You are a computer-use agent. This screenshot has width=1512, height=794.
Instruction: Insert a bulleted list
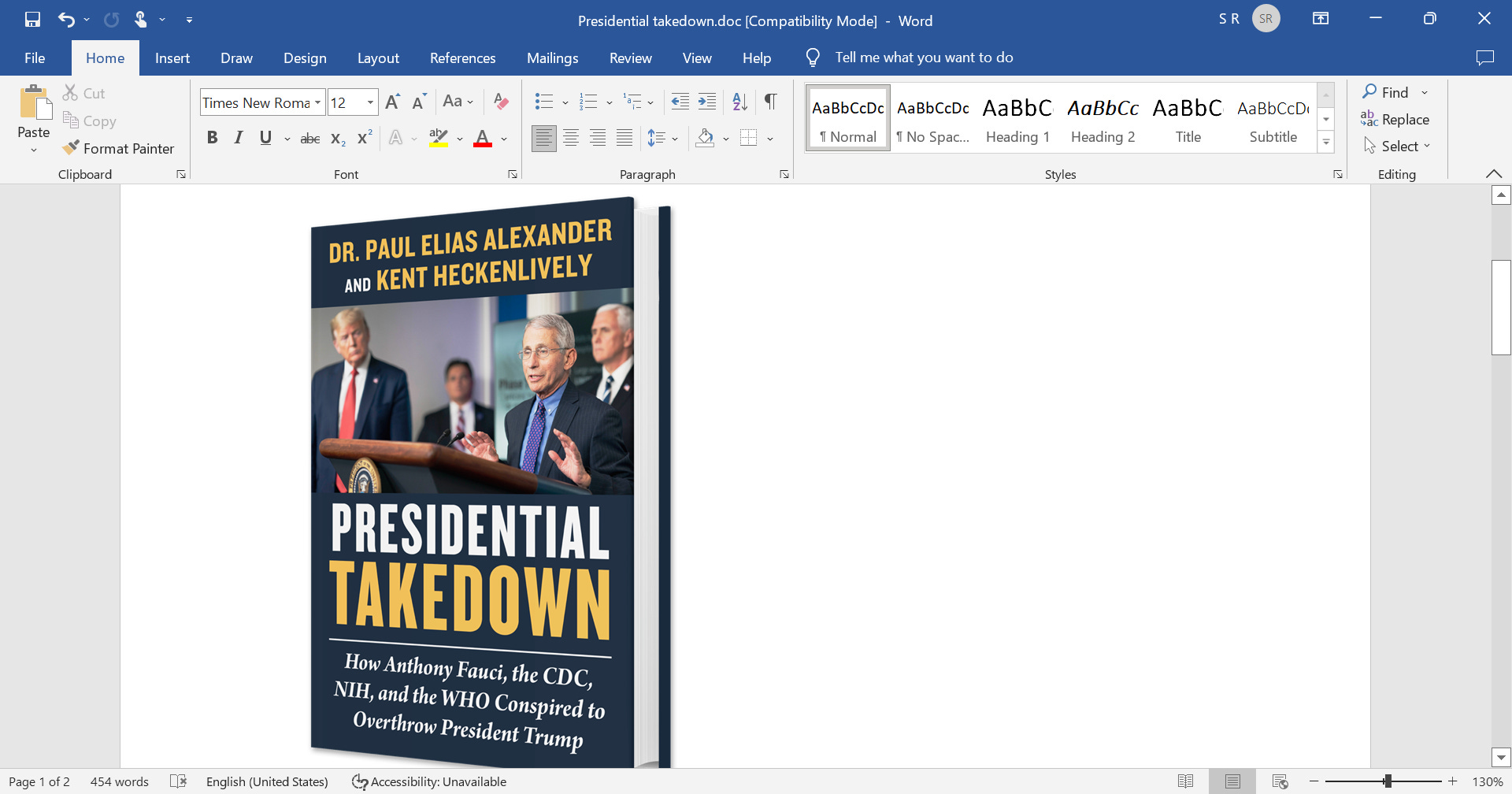[x=544, y=102]
